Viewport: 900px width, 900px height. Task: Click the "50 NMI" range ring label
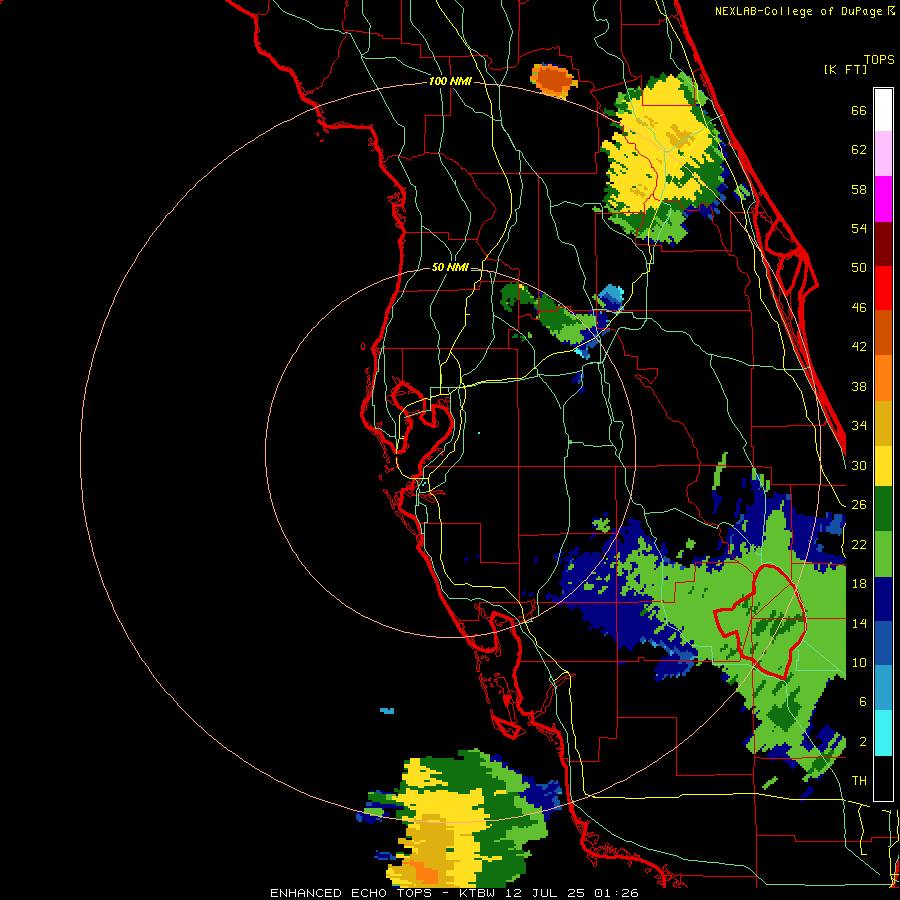pos(450,267)
